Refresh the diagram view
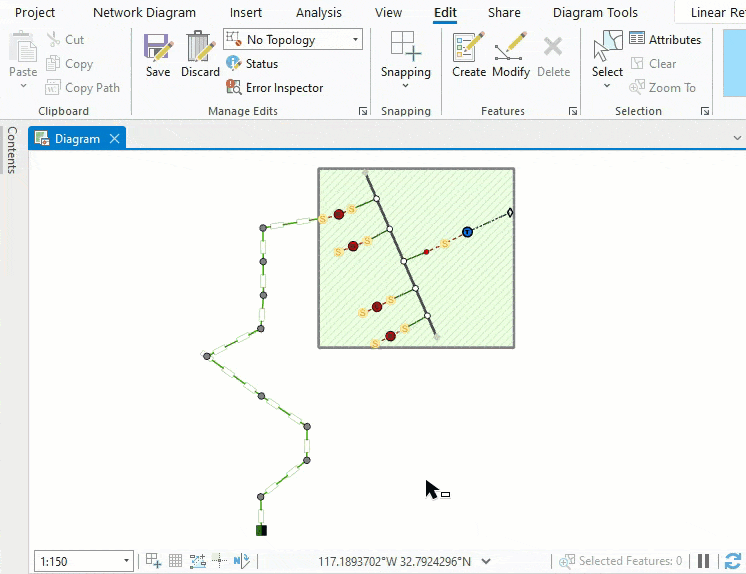 click(x=733, y=561)
